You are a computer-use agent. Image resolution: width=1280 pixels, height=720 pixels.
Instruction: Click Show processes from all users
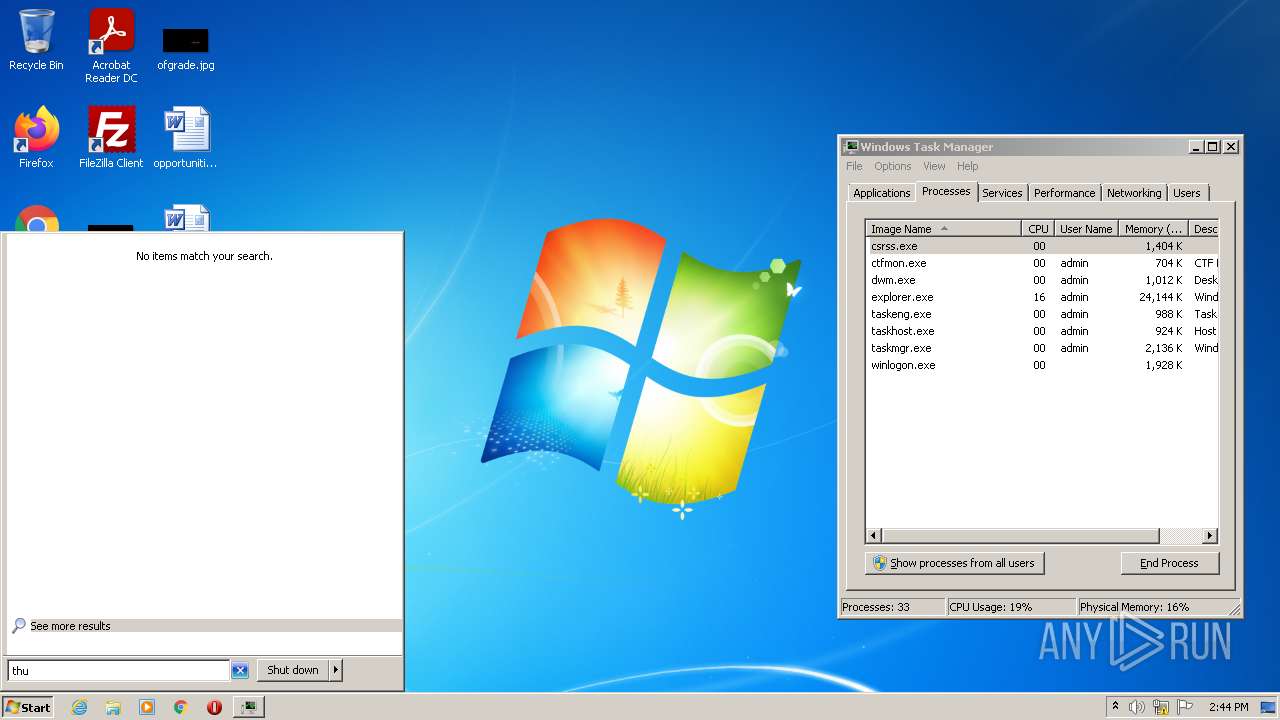tap(954, 563)
